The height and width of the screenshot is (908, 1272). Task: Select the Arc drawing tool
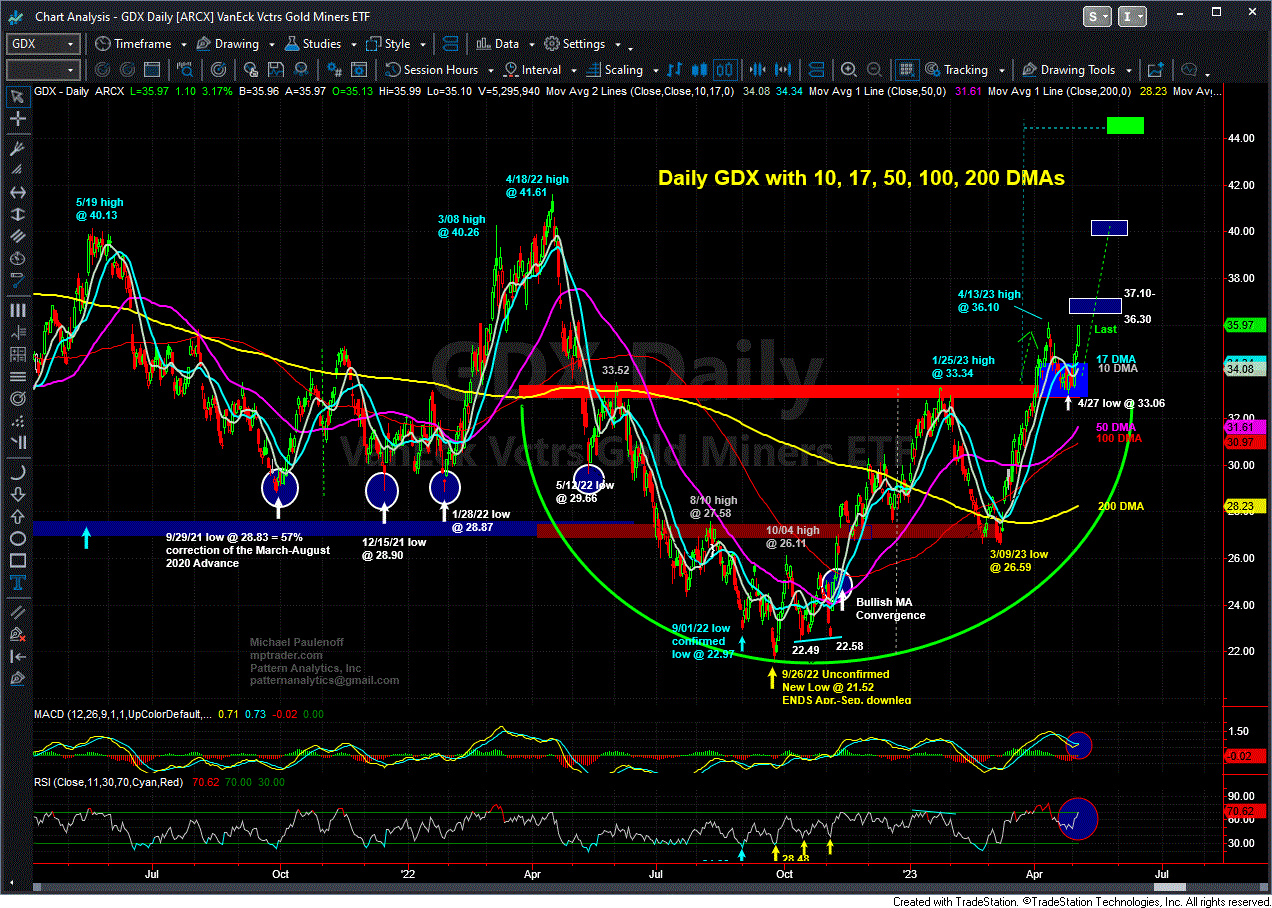(18, 472)
